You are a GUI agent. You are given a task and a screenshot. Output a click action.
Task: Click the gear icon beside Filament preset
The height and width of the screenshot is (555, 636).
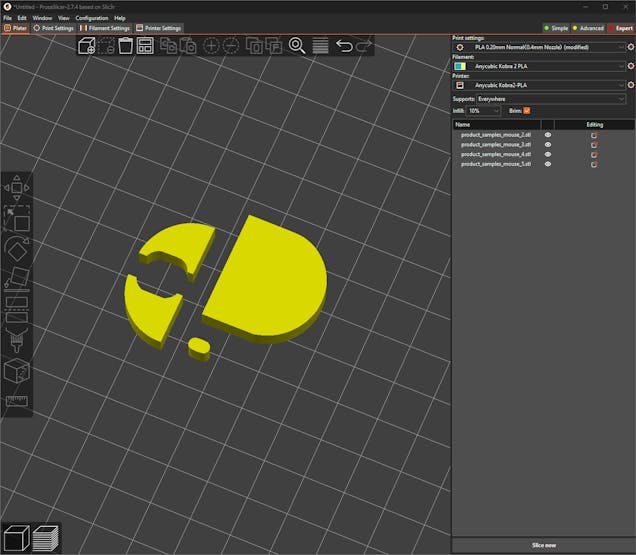tap(631, 66)
